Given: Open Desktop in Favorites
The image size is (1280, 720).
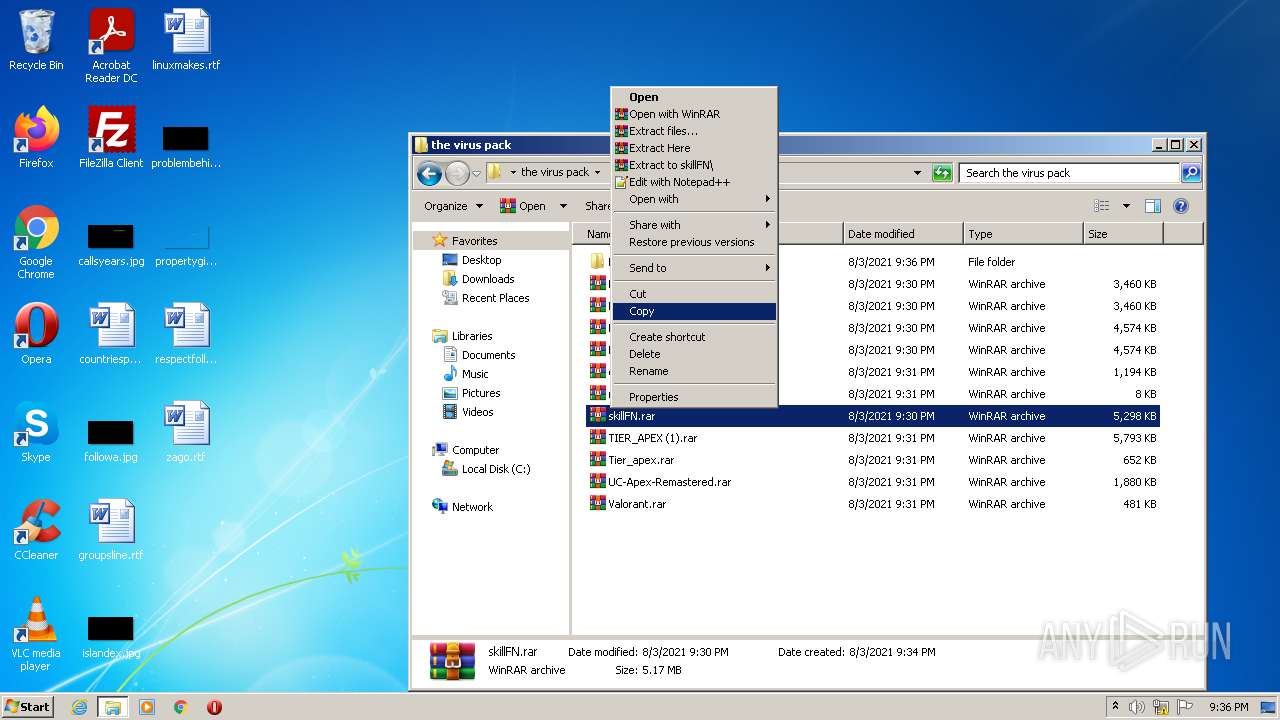Looking at the screenshot, I should 481,260.
